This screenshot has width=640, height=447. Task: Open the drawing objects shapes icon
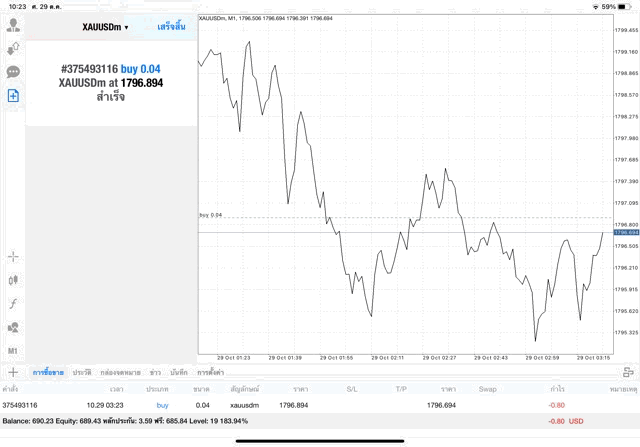[14, 326]
